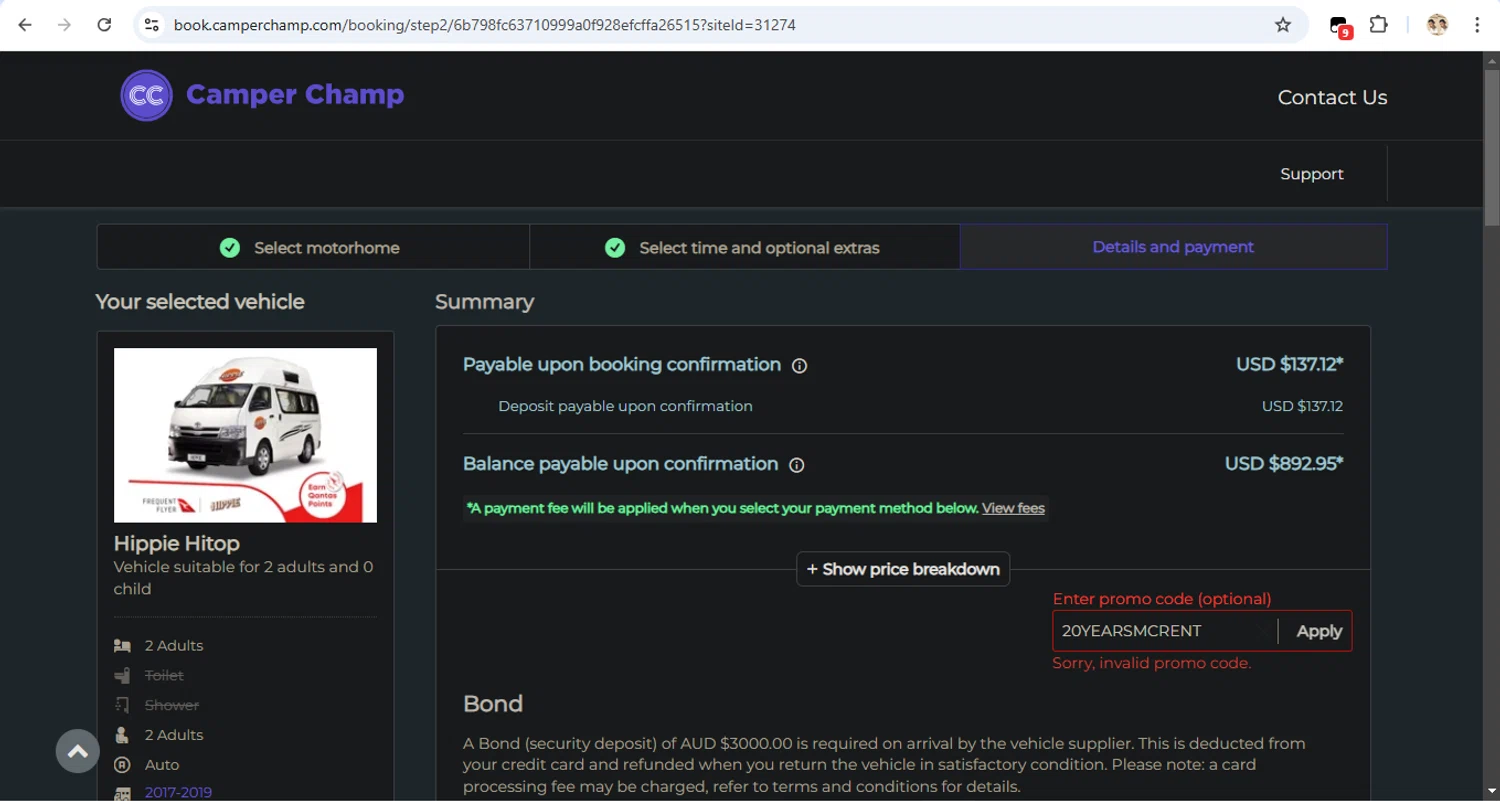Open Chrome three-dot menu
1500x801 pixels.
pos(1477,25)
